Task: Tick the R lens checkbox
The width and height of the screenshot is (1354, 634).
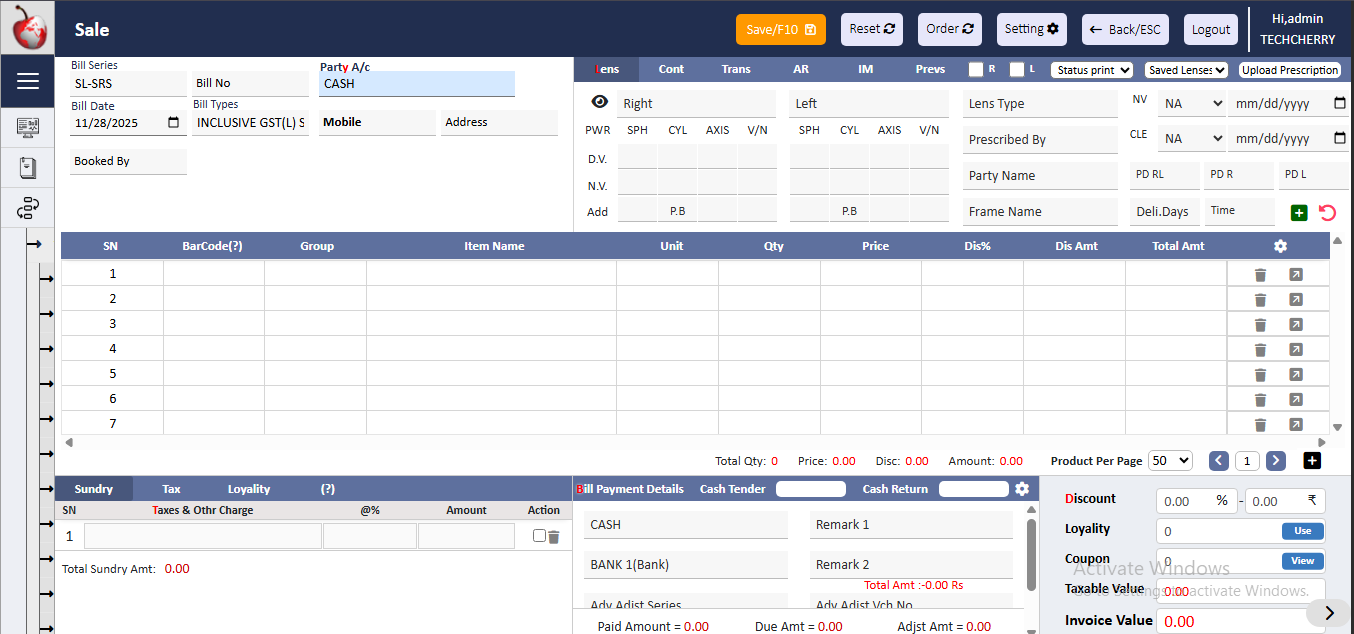Action: point(976,70)
